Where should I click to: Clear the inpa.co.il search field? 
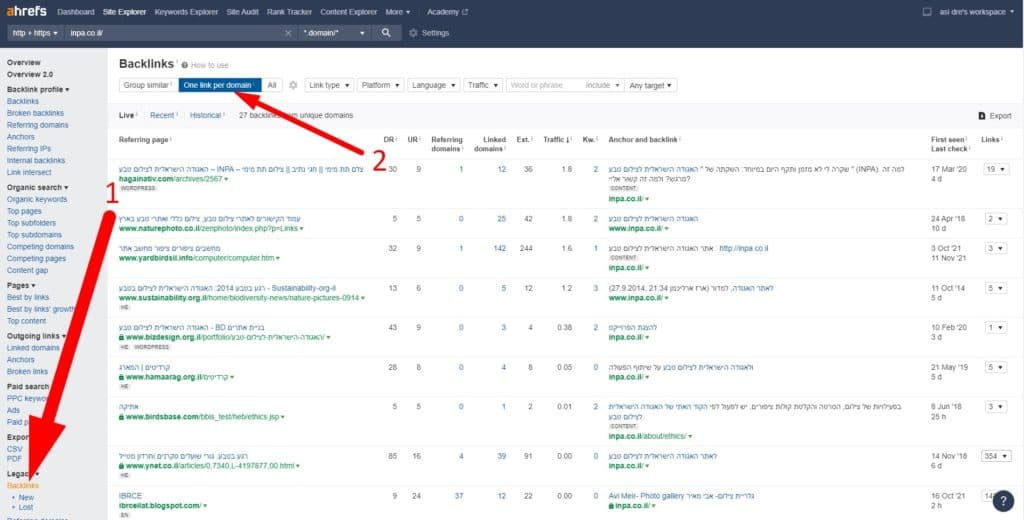click(288, 33)
